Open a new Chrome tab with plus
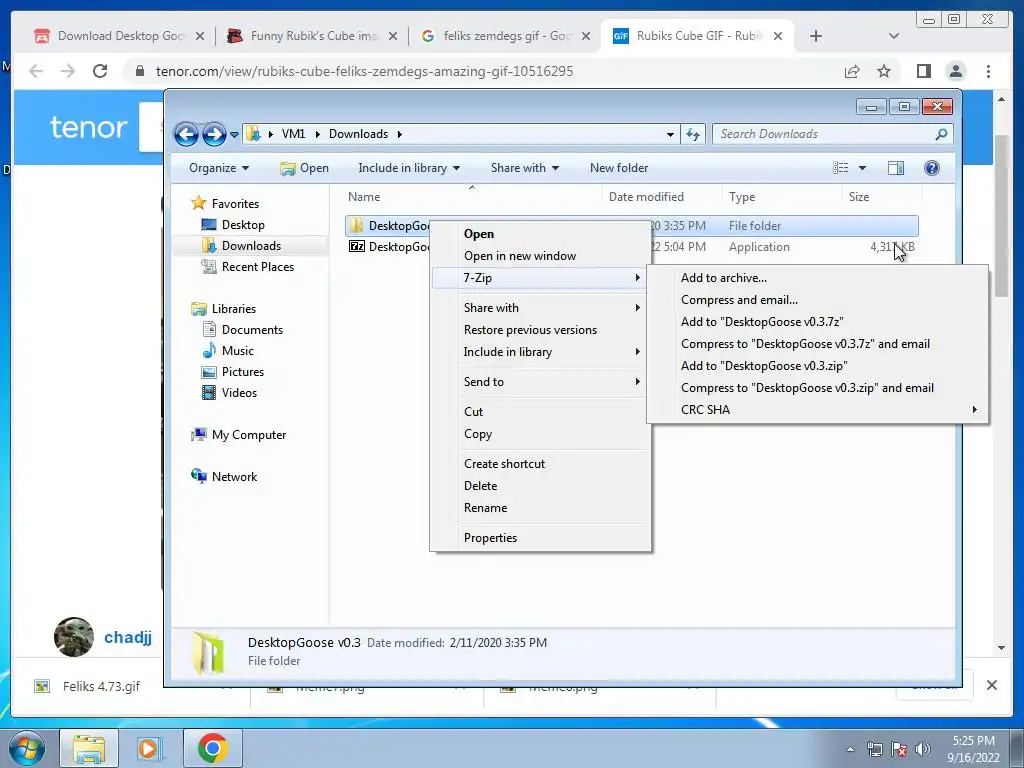 tap(816, 36)
